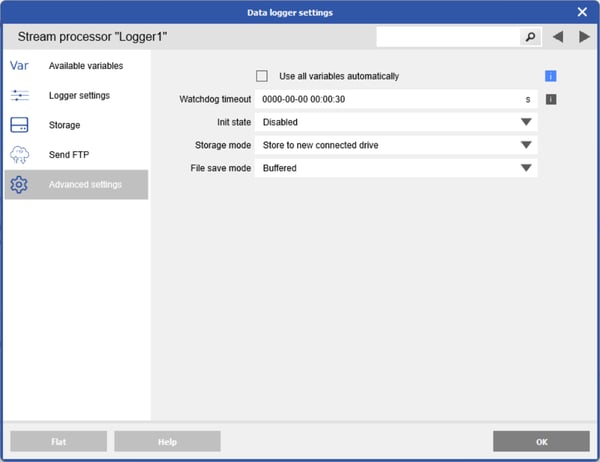
Task: Go to previous with left arrow
Action: 558,37
